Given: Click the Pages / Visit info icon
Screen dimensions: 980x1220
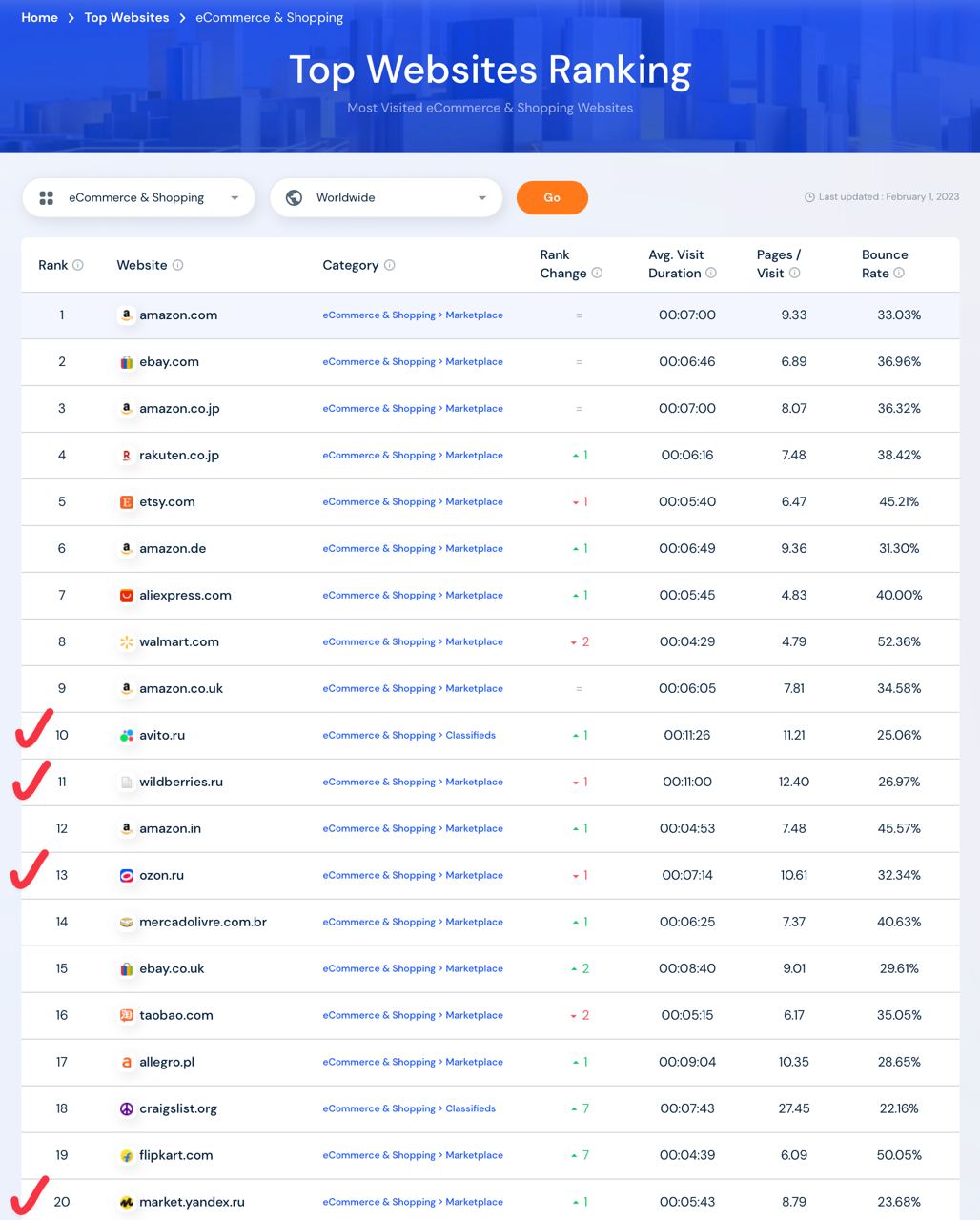Looking at the screenshot, I should [794, 273].
